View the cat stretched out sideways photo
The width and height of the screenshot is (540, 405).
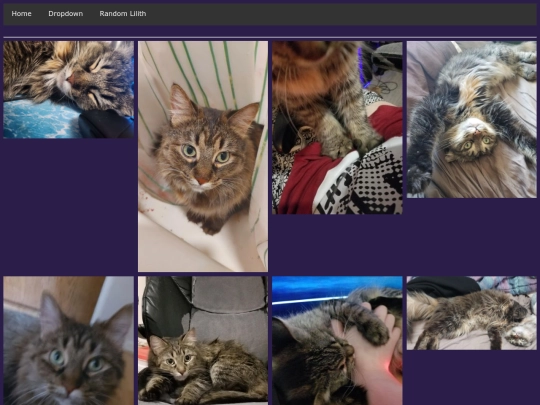coord(472,313)
